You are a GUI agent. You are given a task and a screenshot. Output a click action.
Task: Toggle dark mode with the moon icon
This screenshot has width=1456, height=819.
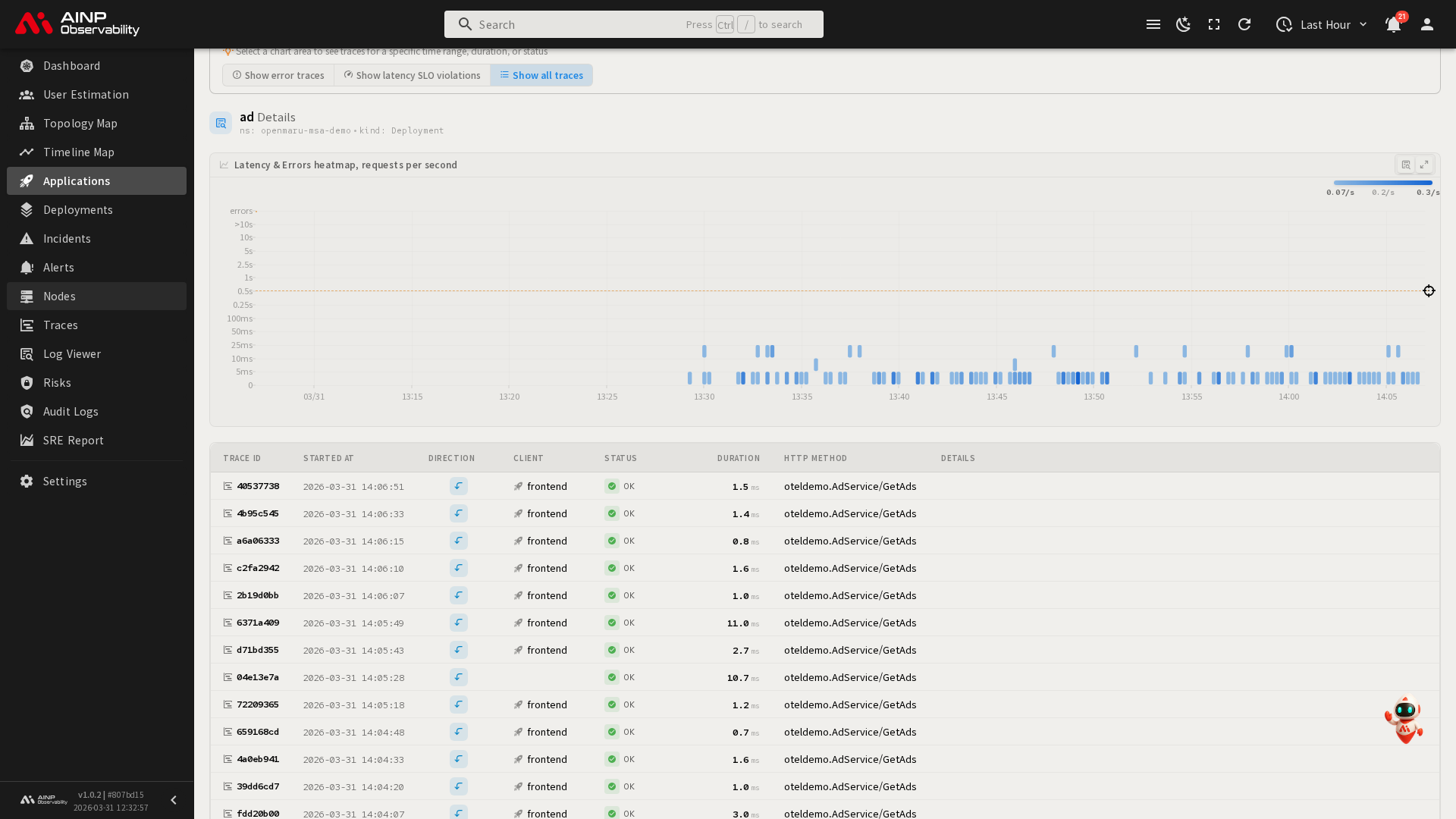pos(1183,24)
